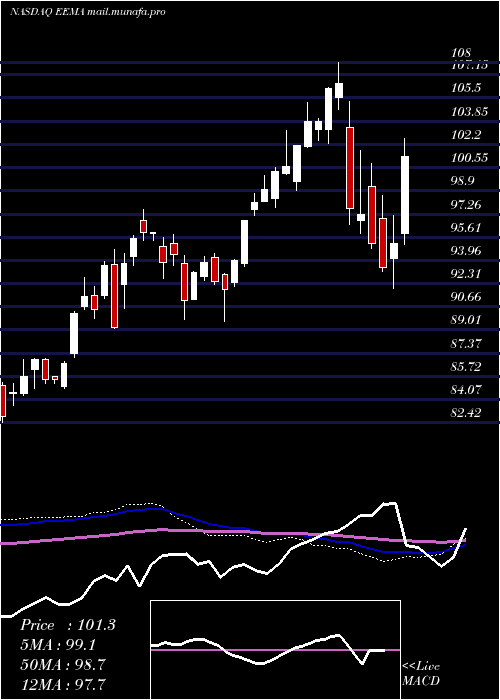Click the NASDAQ EEMA mail.munafa.pro title text
This screenshot has width=500, height=700.
point(88,12)
